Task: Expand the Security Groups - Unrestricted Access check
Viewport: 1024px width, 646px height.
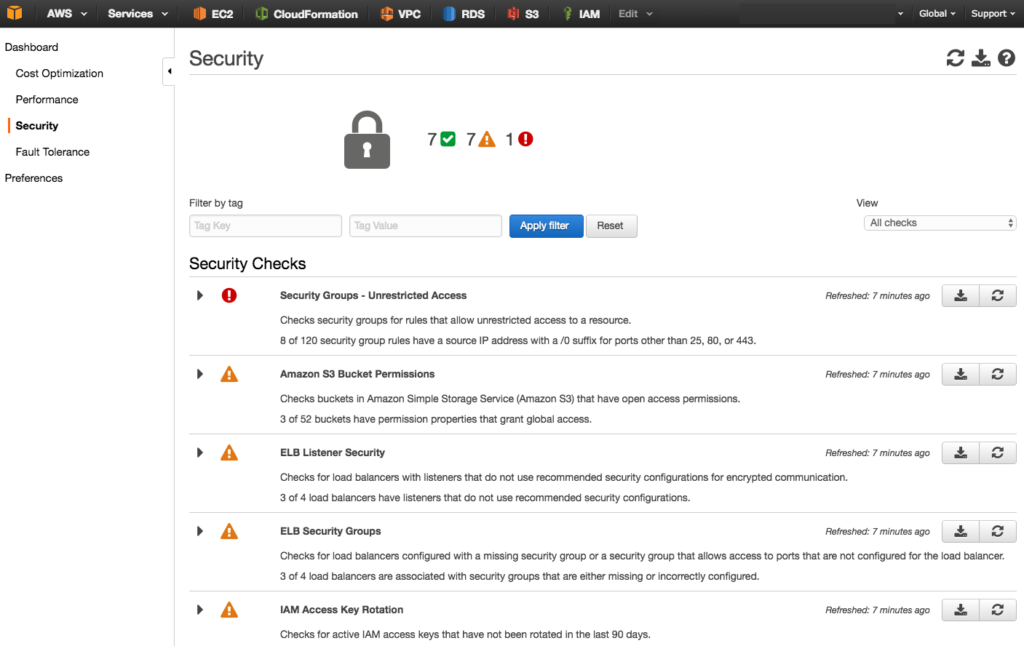Action: 199,295
